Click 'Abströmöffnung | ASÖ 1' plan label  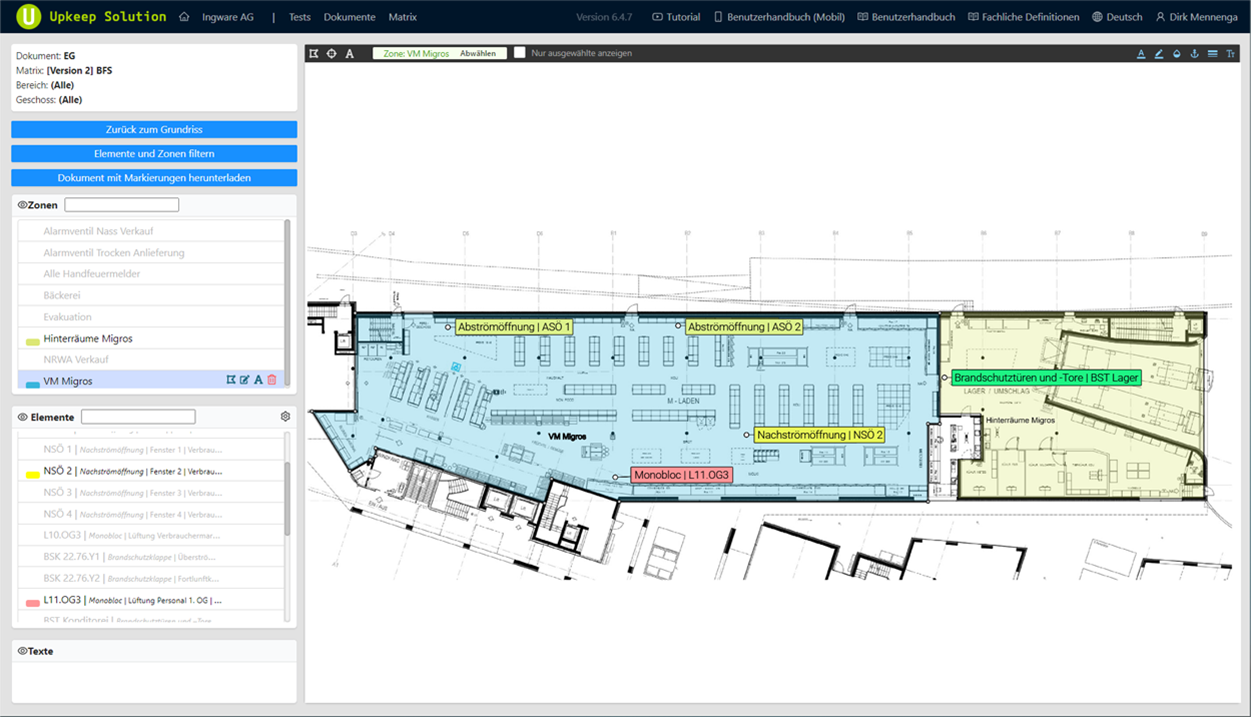[x=514, y=327]
